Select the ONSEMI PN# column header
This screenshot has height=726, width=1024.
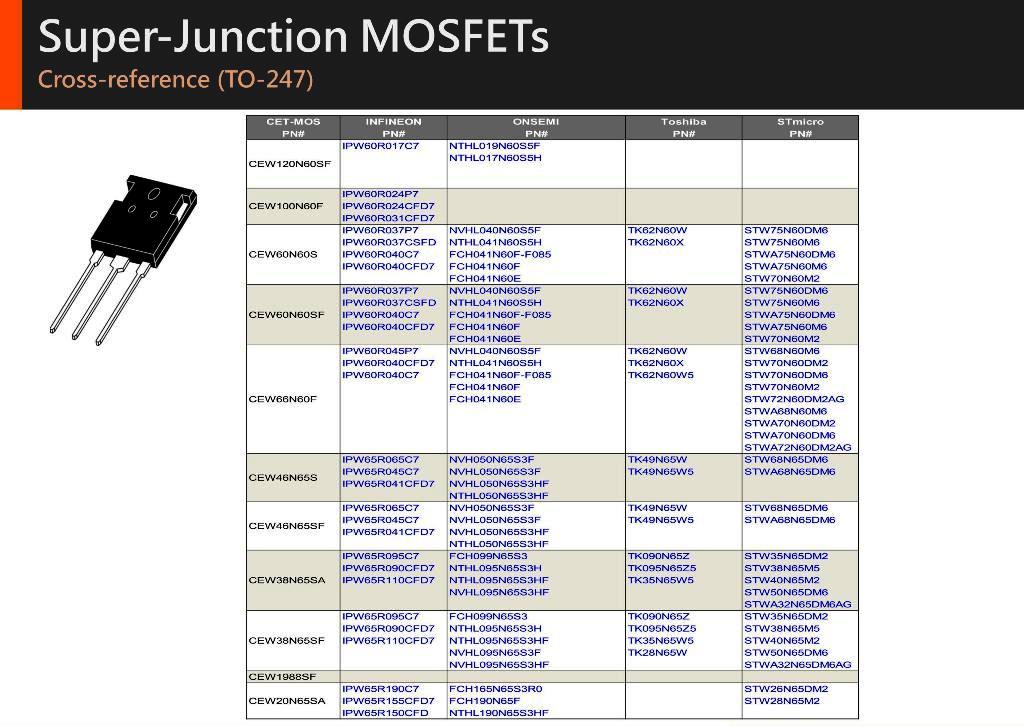coord(536,127)
